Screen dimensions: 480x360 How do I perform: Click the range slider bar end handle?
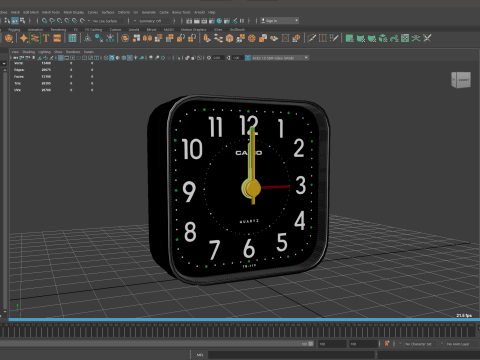(x=311, y=344)
